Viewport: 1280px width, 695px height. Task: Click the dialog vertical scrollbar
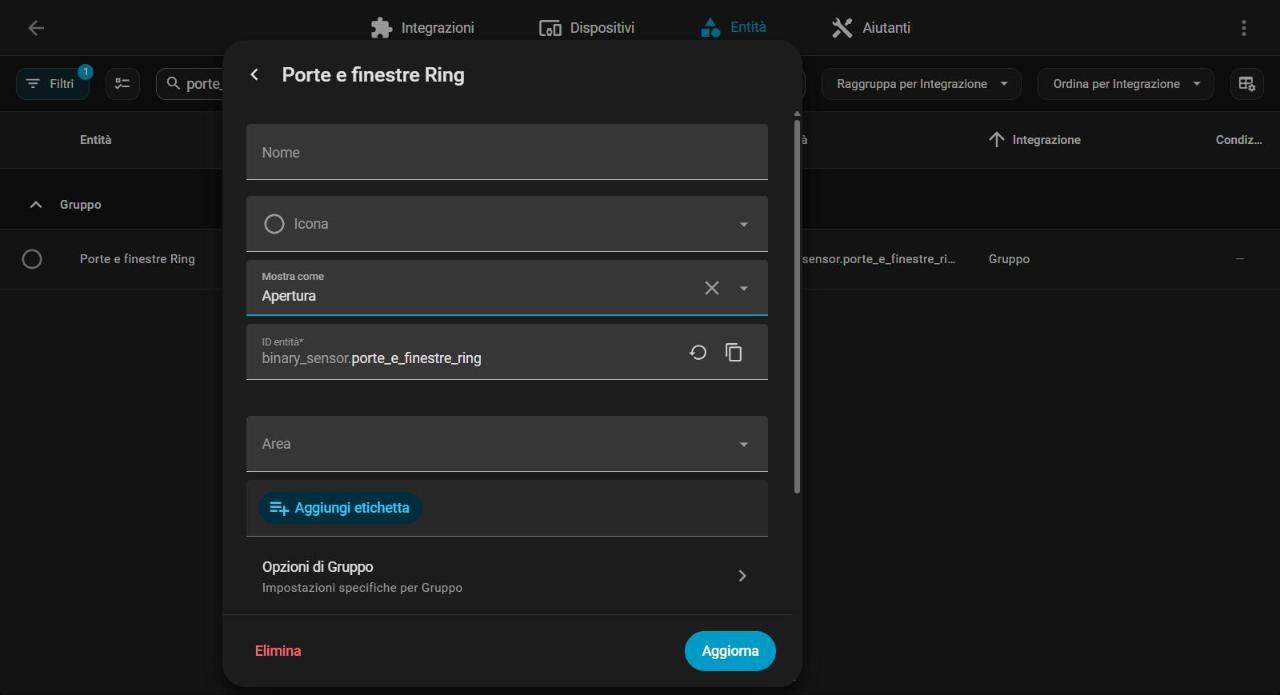[x=797, y=307]
